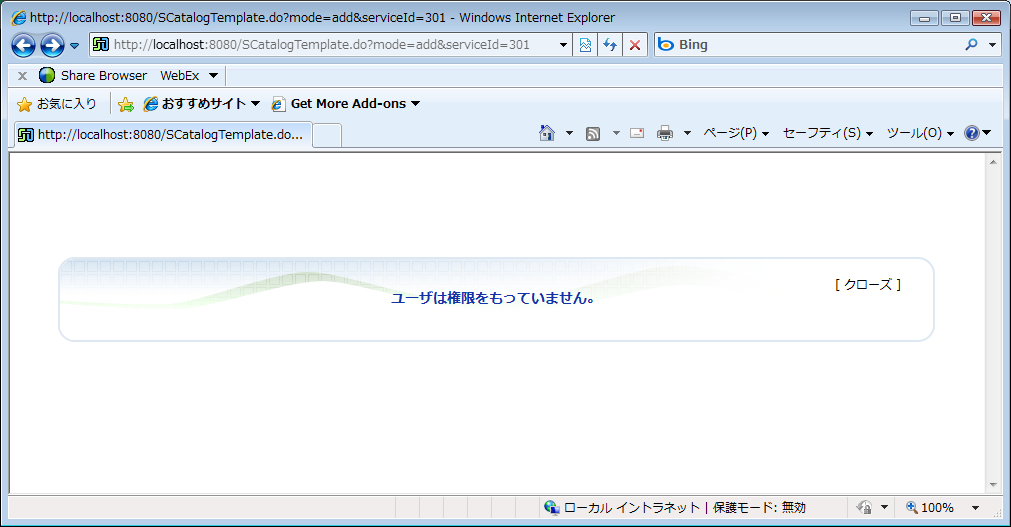Expand the RSS feeds dropdown arrow
The width and height of the screenshot is (1011, 527).
tap(616, 134)
